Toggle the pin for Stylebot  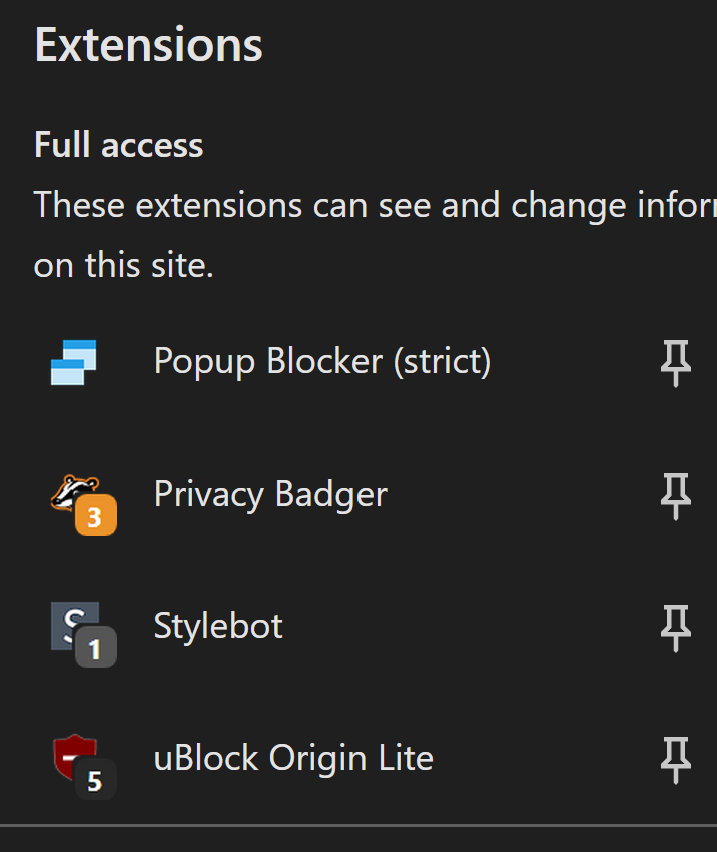[676, 626]
